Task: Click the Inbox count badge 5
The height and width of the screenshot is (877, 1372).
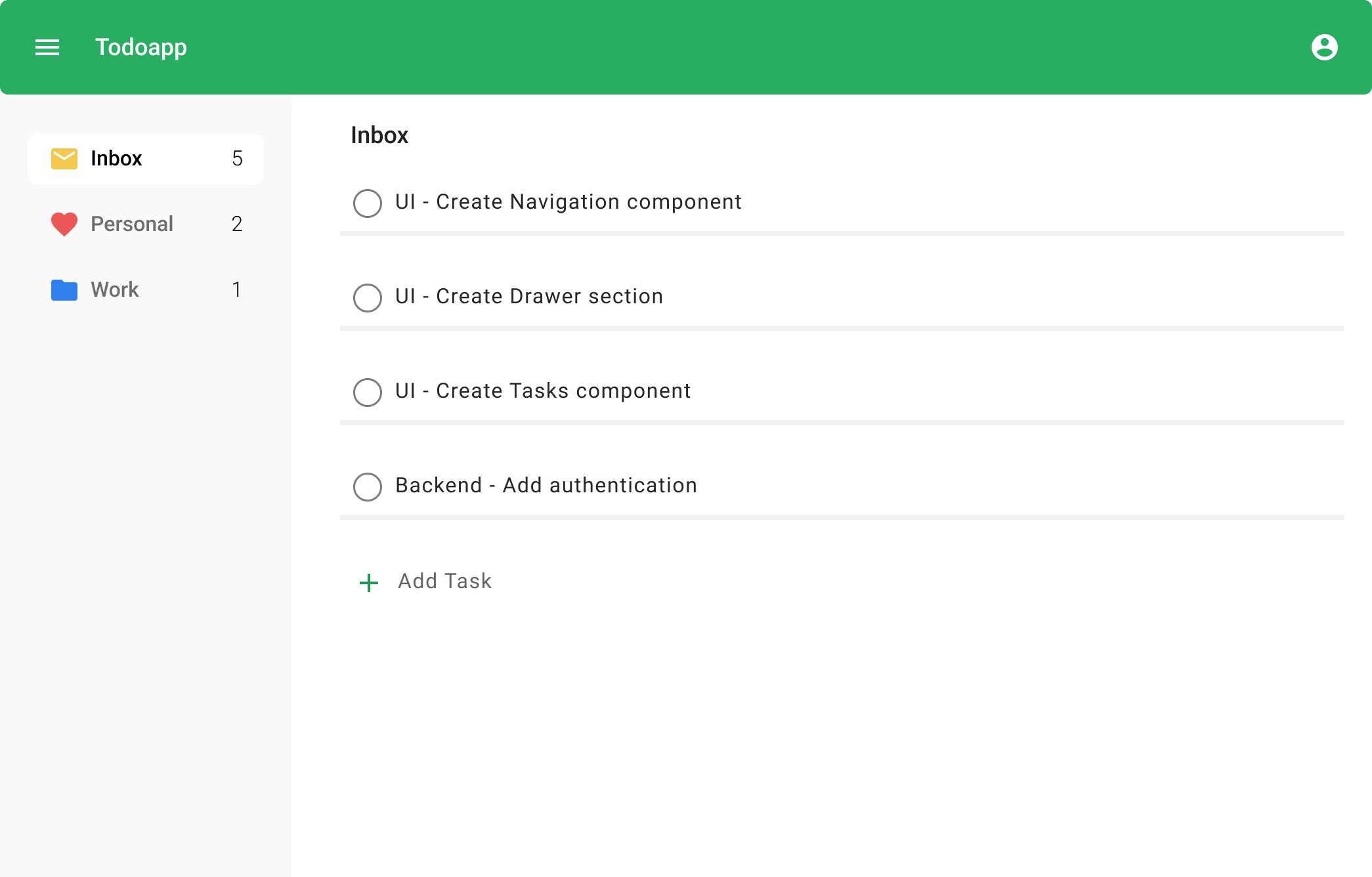Action: click(x=237, y=158)
